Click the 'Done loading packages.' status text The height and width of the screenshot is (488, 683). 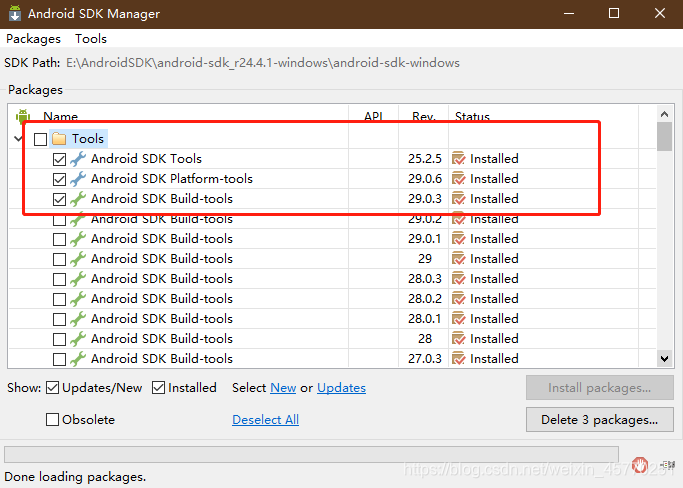(x=75, y=477)
